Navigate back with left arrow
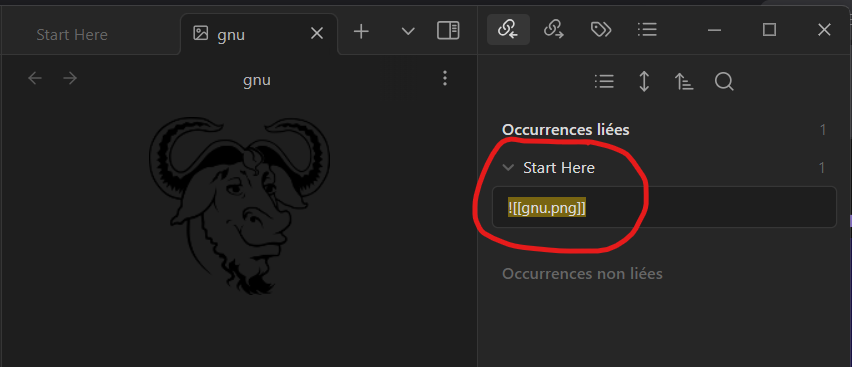The width and height of the screenshot is (852, 367). point(35,78)
